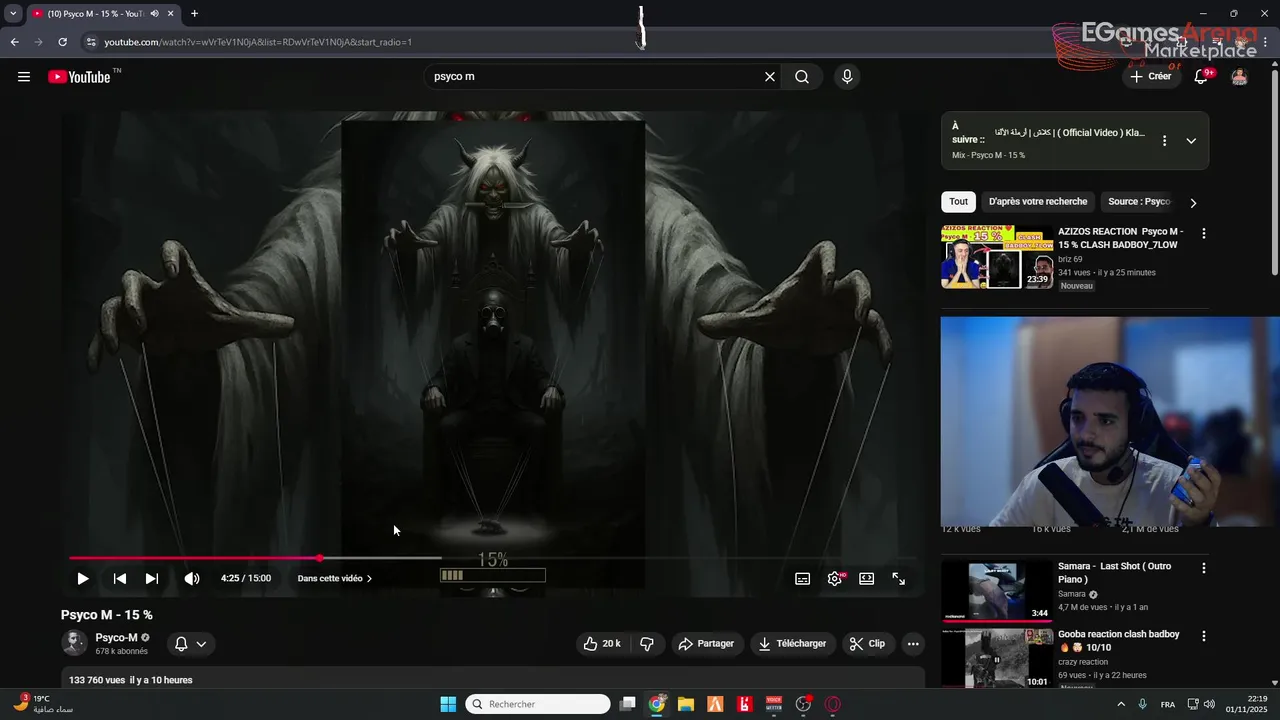
Task: Open the account avatar menu
Action: [1240, 77]
